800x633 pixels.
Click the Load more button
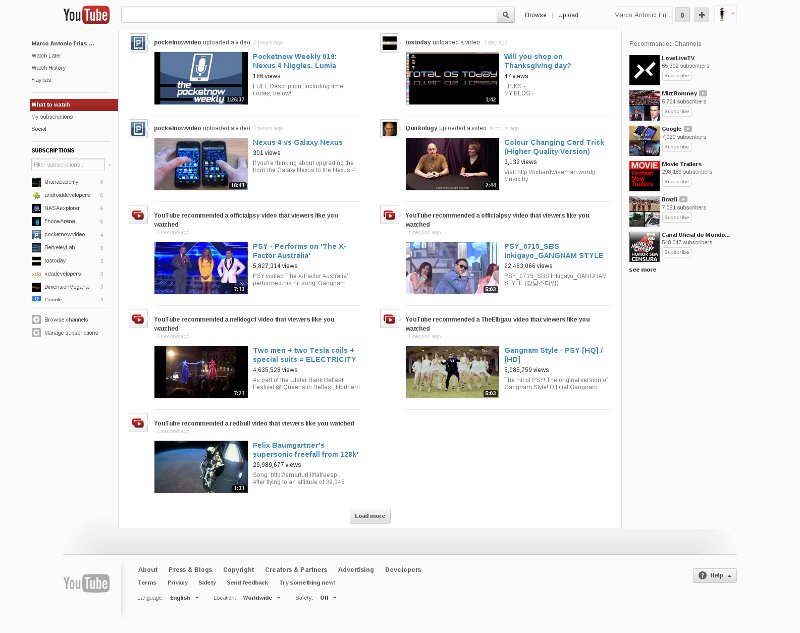pos(370,516)
